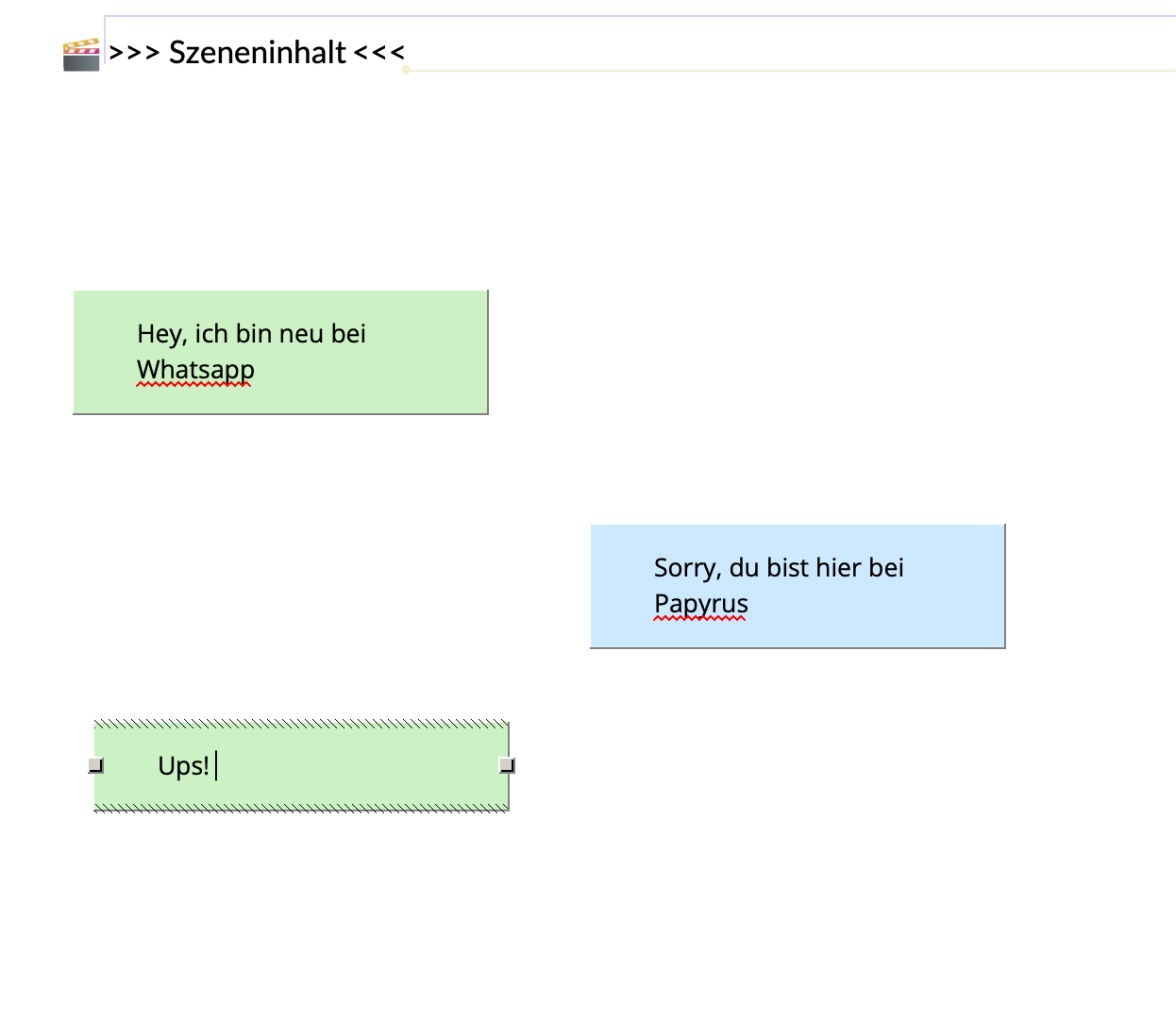Click the clapperboard scene icon
Screen dimensions: 1176x1036
click(81, 55)
